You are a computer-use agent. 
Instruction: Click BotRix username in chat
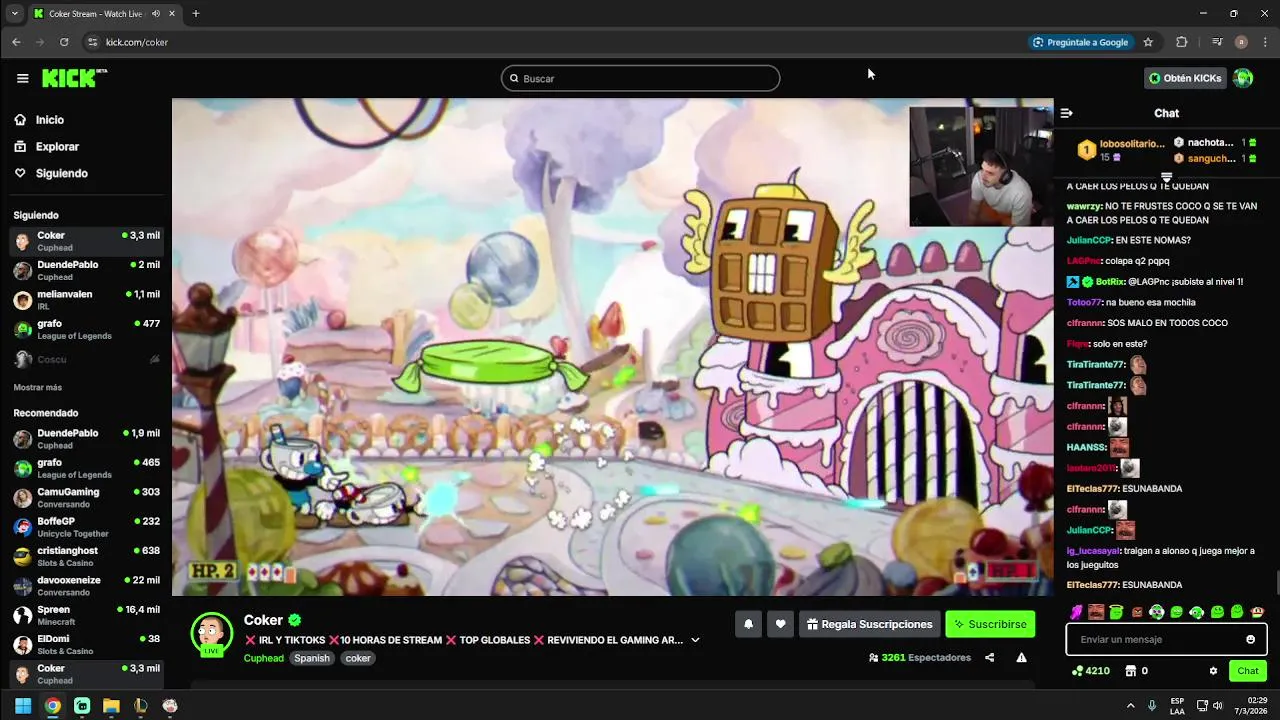tap(1112, 282)
